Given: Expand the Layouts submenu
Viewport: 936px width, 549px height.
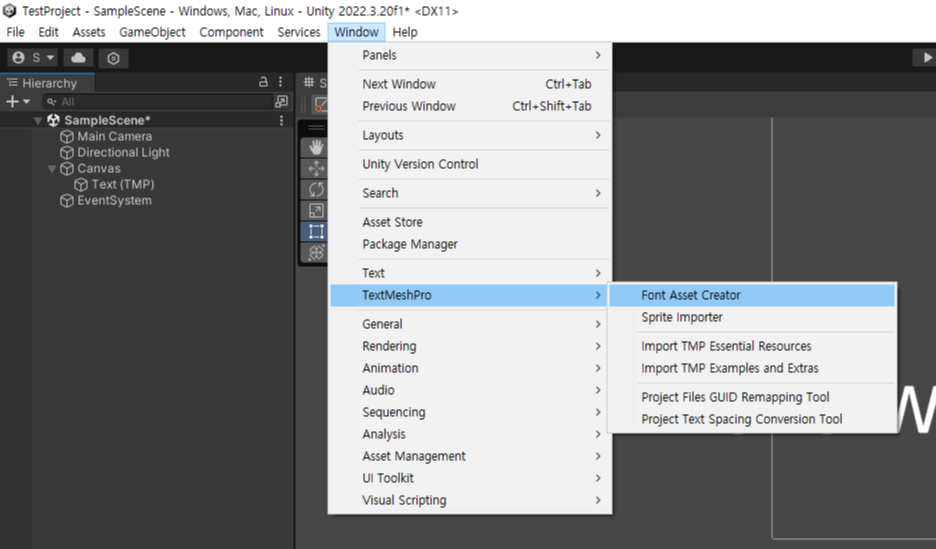Looking at the screenshot, I should coord(470,135).
